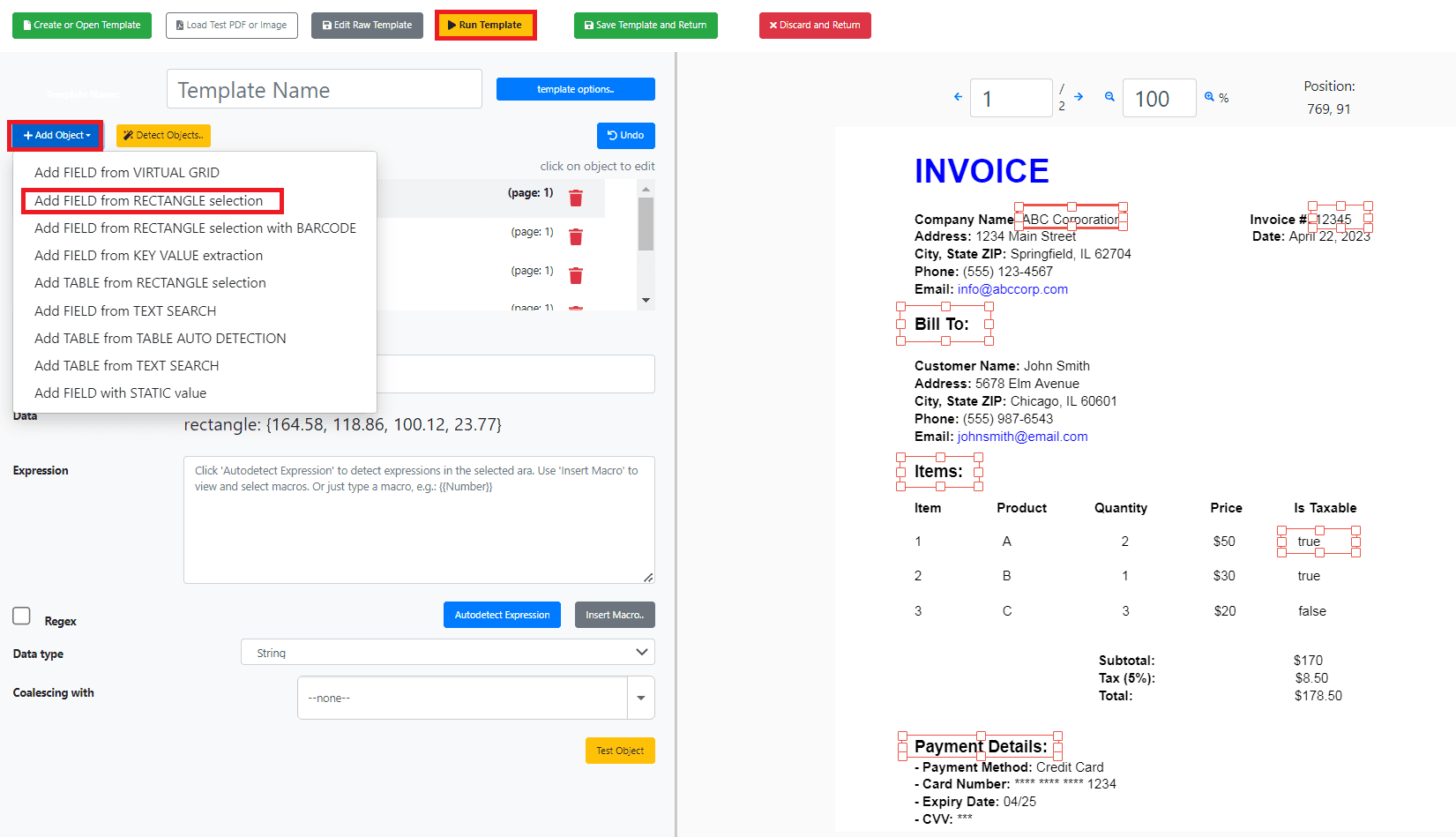Go to next page arrow icon
Image resolution: width=1456 pixels, height=837 pixels.
[x=1079, y=97]
